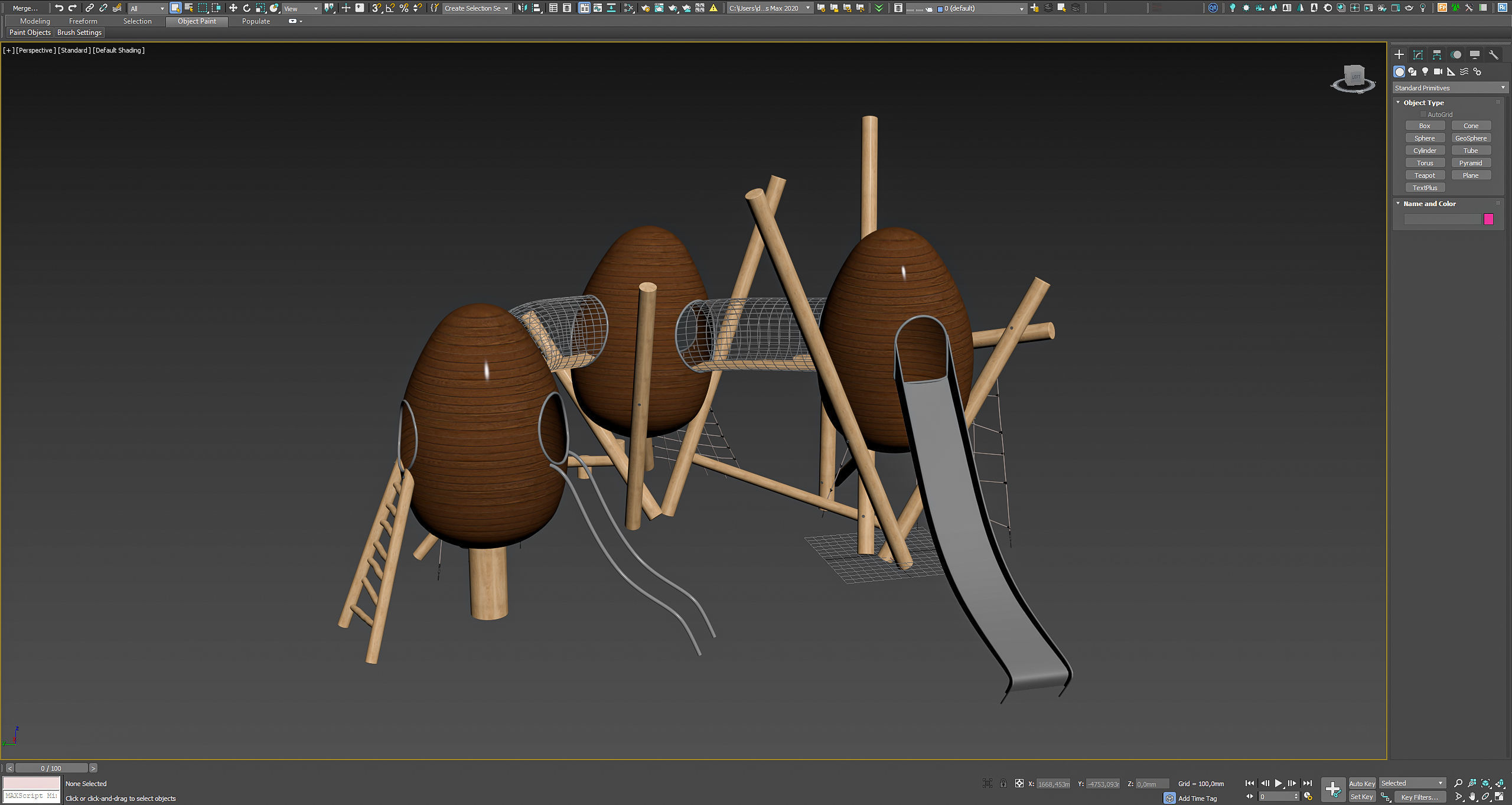Click the Mirror tool icon
Image resolution: width=1512 pixels, height=805 pixels.
click(523, 8)
